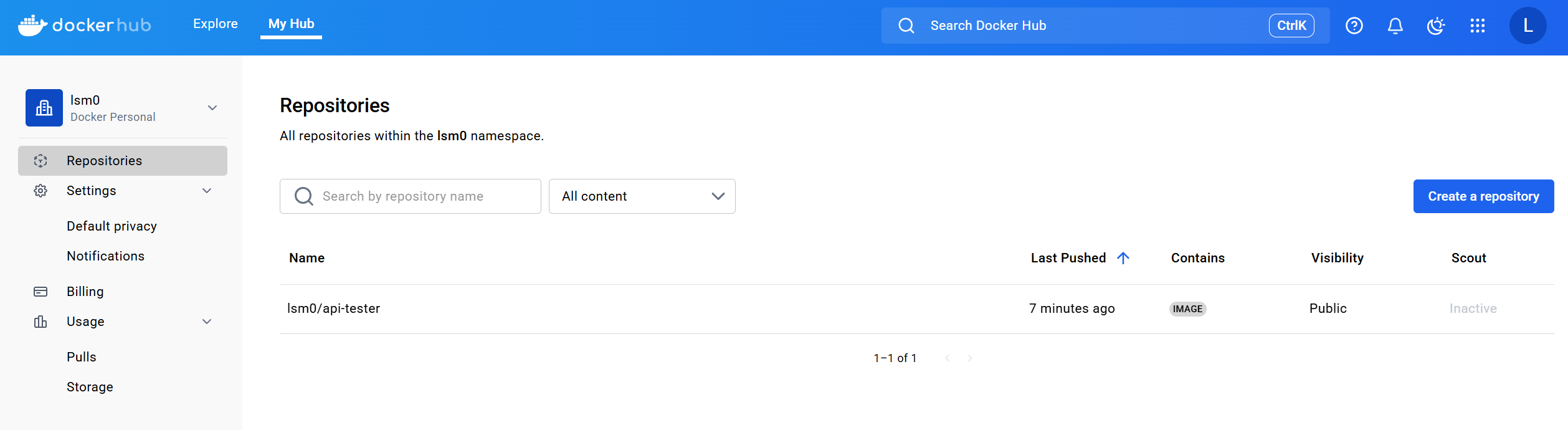Click Create a repository button
The height and width of the screenshot is (430, 1568).
pyautogui.click(x=1483, y=196)
